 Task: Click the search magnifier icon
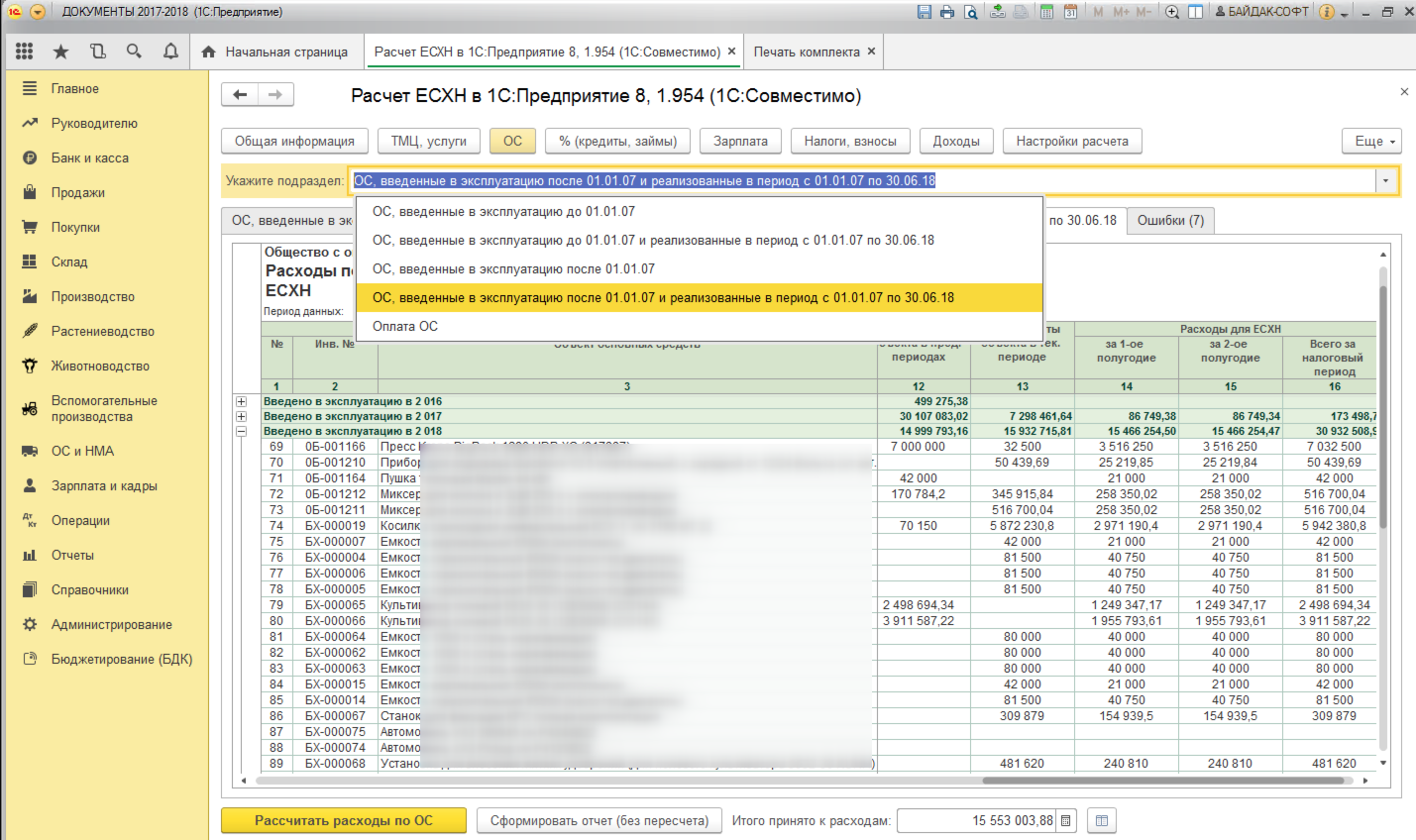(x=134, y=52)
